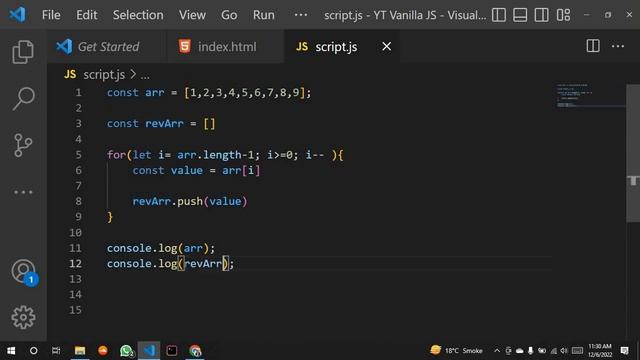The image size is (640, 360).
Task: Open the editor More Actions ellipsis menu
Action: tap(618, 46)
